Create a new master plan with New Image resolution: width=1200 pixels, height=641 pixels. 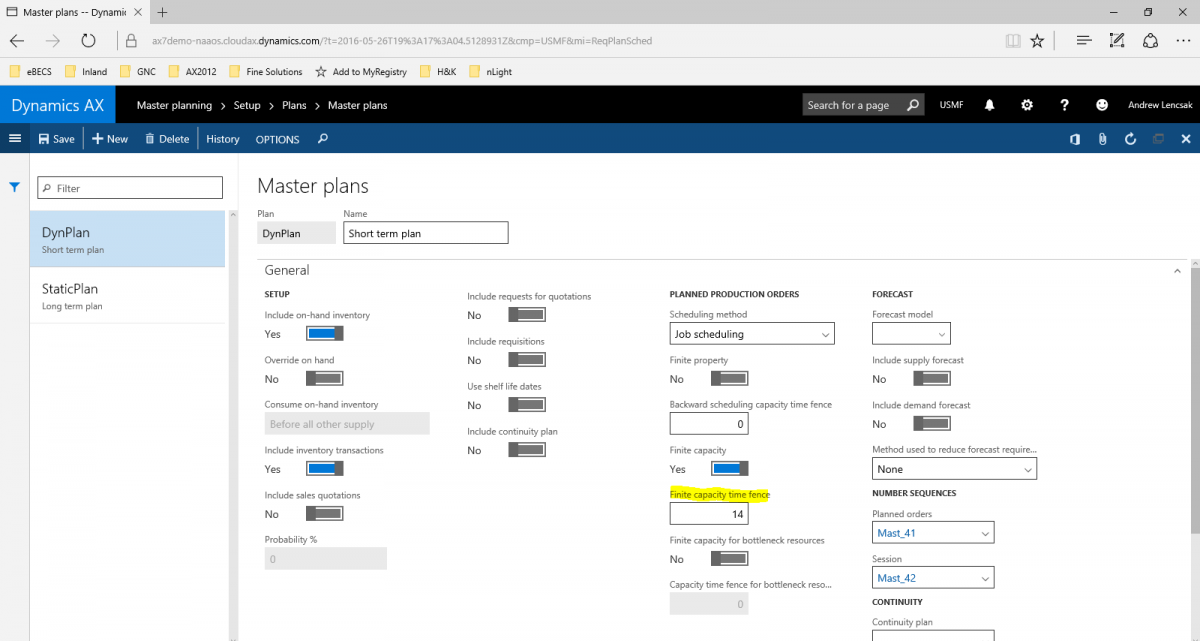click(x=110, y=139)
